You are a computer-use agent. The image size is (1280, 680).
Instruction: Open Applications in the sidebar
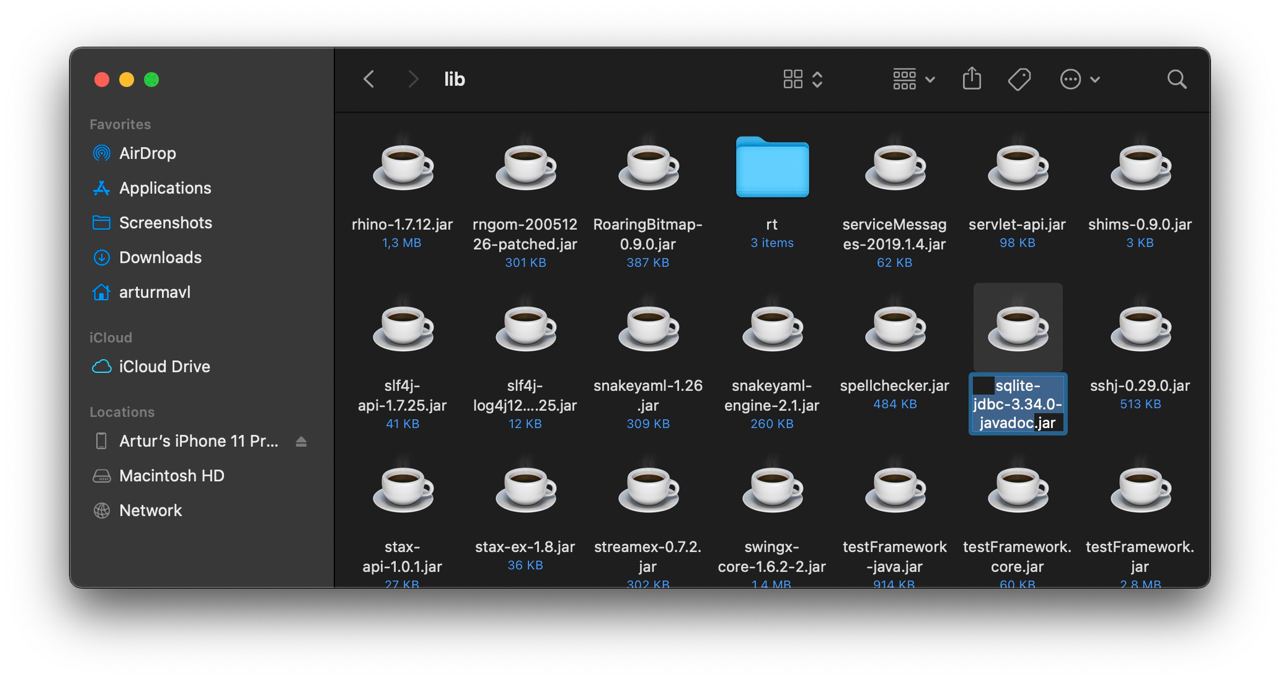(x=165, y=188)
